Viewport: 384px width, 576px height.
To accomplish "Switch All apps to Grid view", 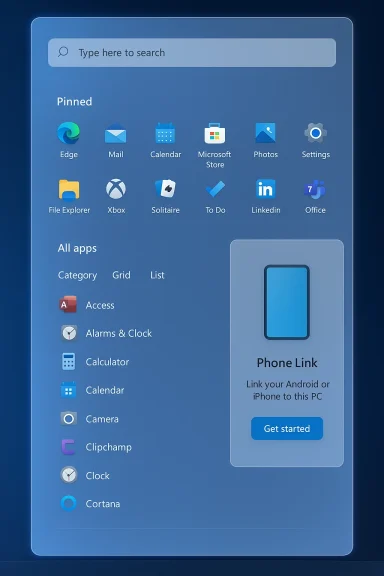I will (x=121, y=275).
